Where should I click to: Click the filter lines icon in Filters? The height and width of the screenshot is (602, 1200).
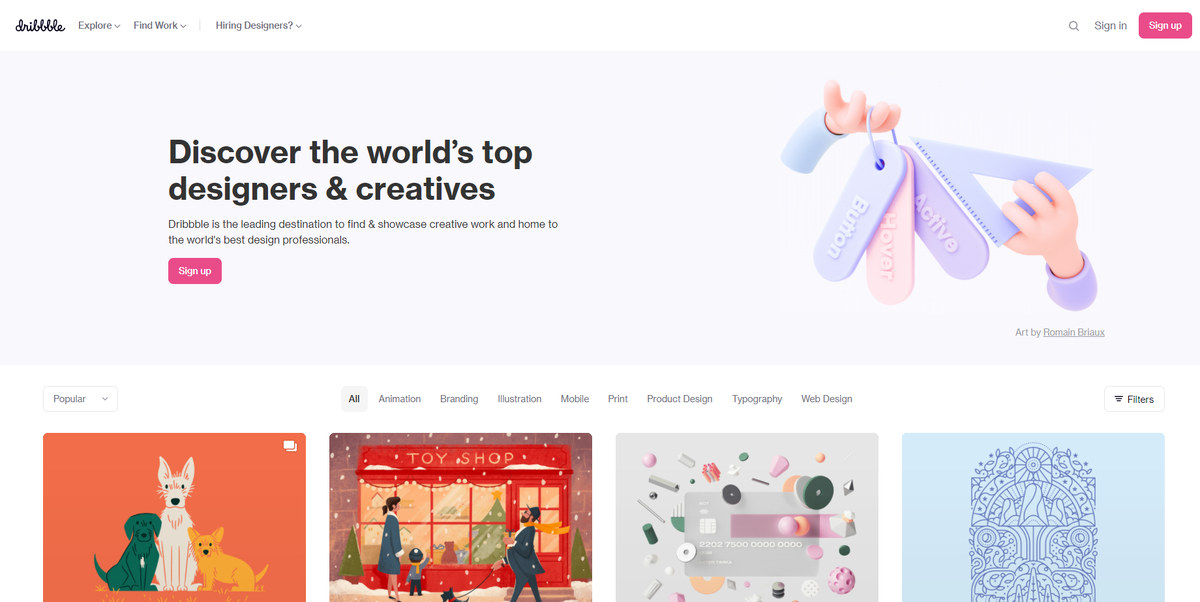pos(1119,399)
